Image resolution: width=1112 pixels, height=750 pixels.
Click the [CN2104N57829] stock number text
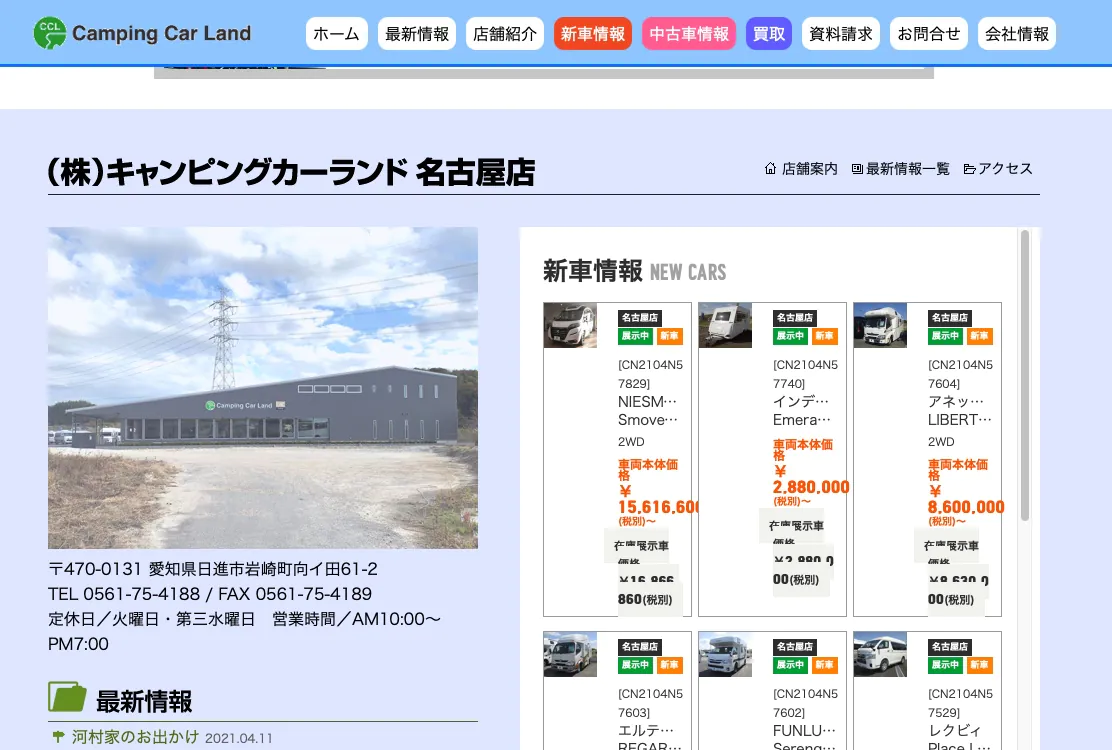pos(650,374)
